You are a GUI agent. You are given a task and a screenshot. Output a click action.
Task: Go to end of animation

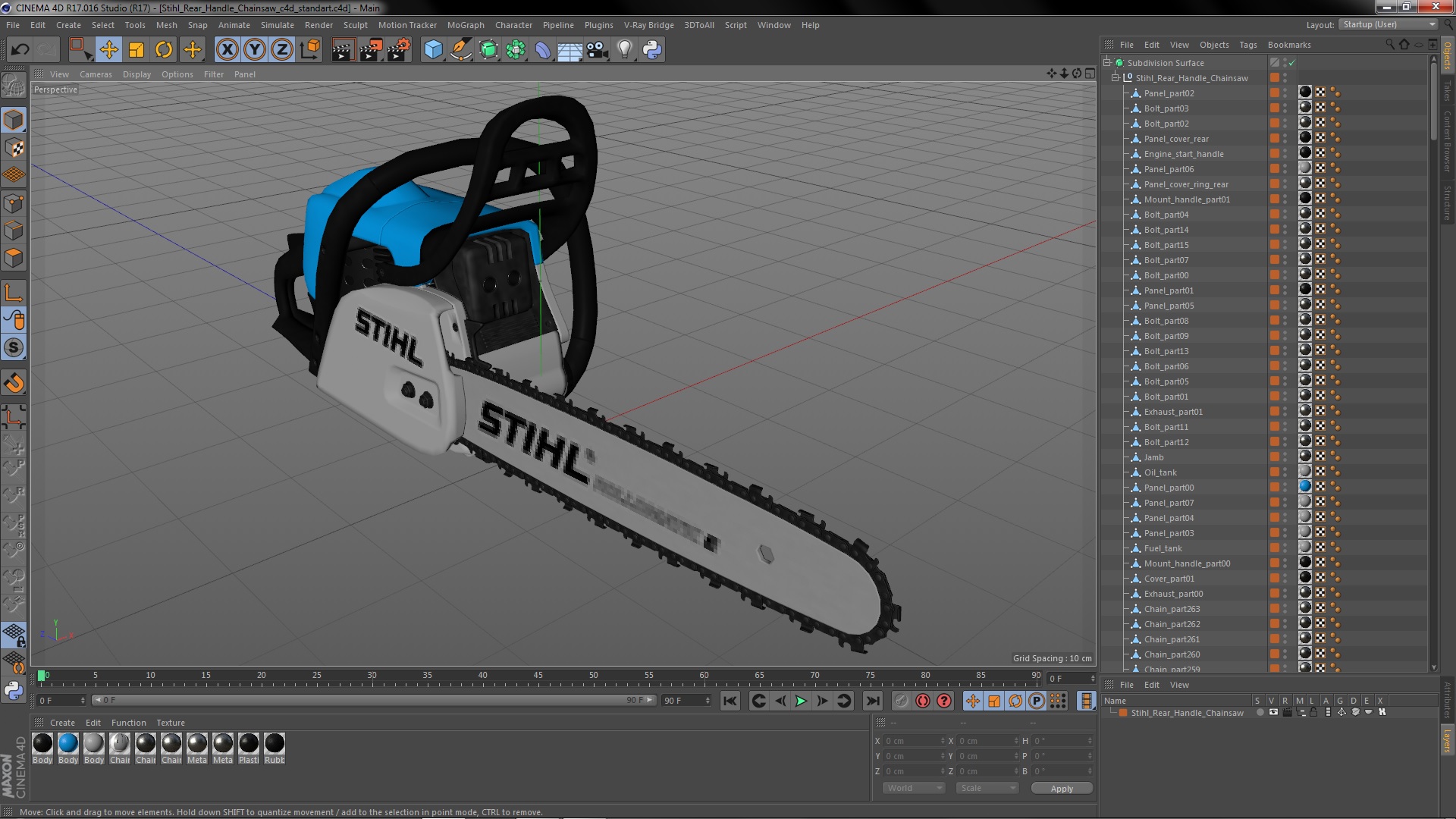873,701
